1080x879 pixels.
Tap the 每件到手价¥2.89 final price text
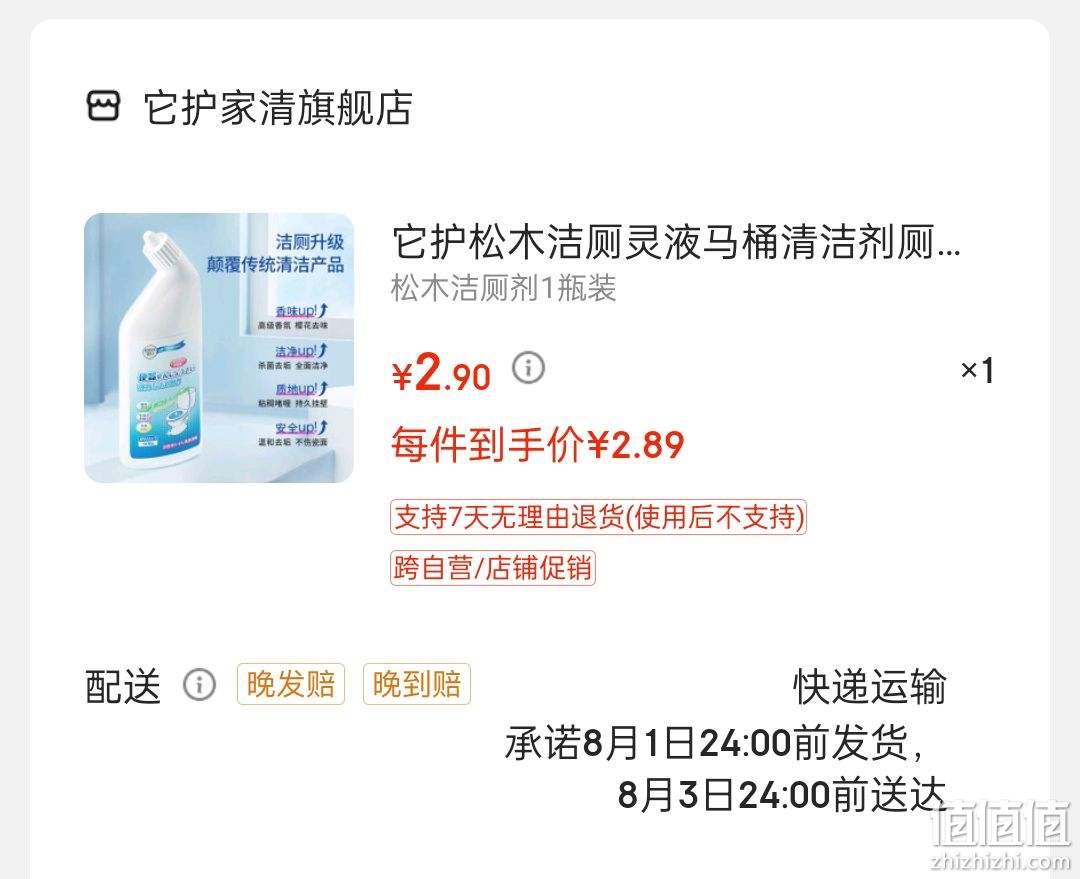tap(538, 444)
